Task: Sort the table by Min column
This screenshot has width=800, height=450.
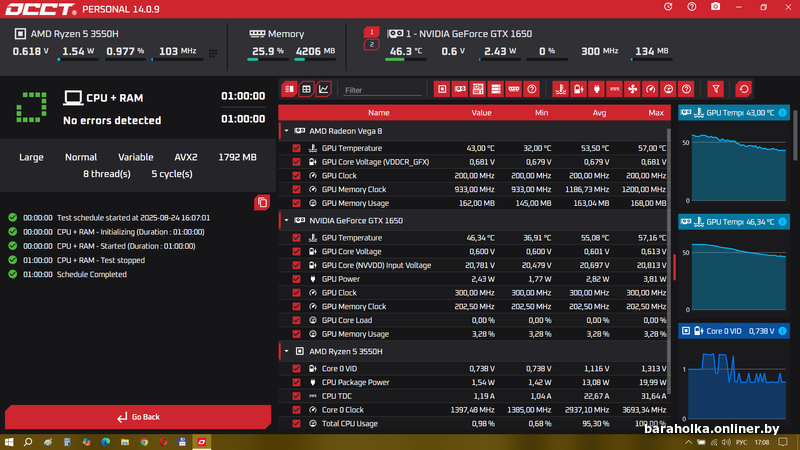Action: point(541,113)
